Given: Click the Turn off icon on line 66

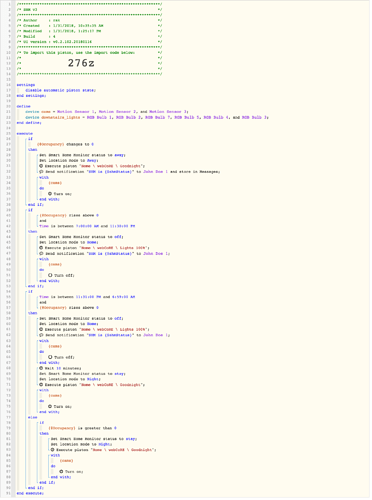Looking at the screenshot, I should point(50,357).
